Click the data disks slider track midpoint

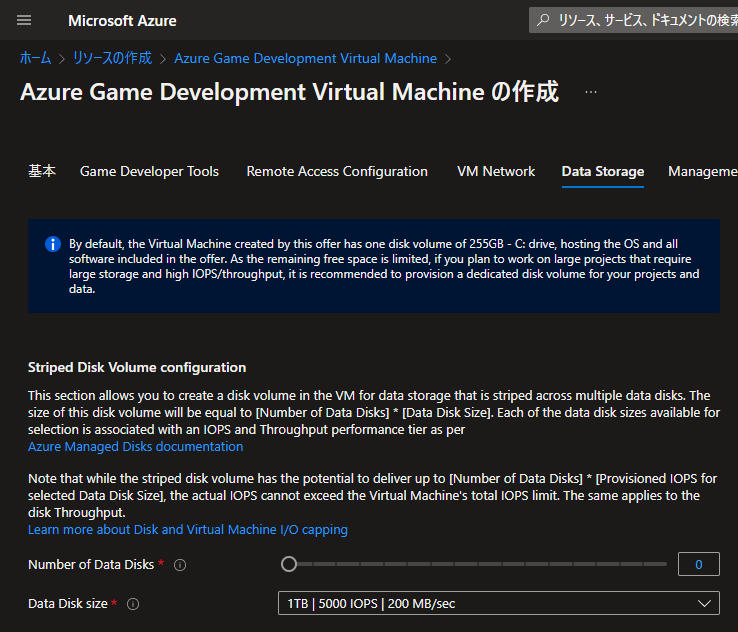474,564
